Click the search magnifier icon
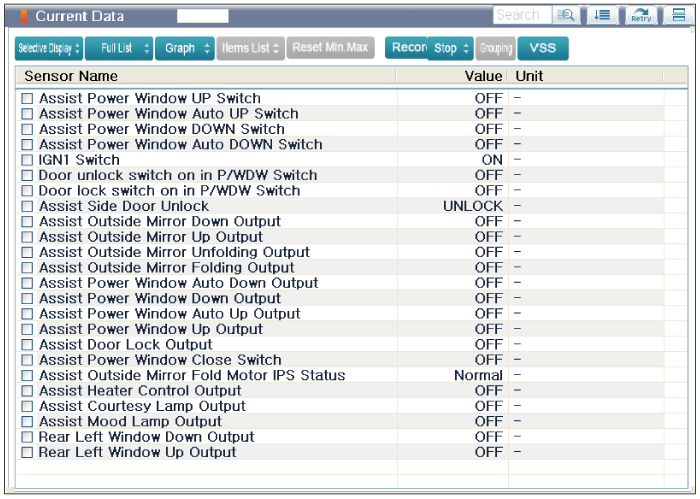This screenshot has width=700, height=499. pyautogui.click(x=566, y=15)
